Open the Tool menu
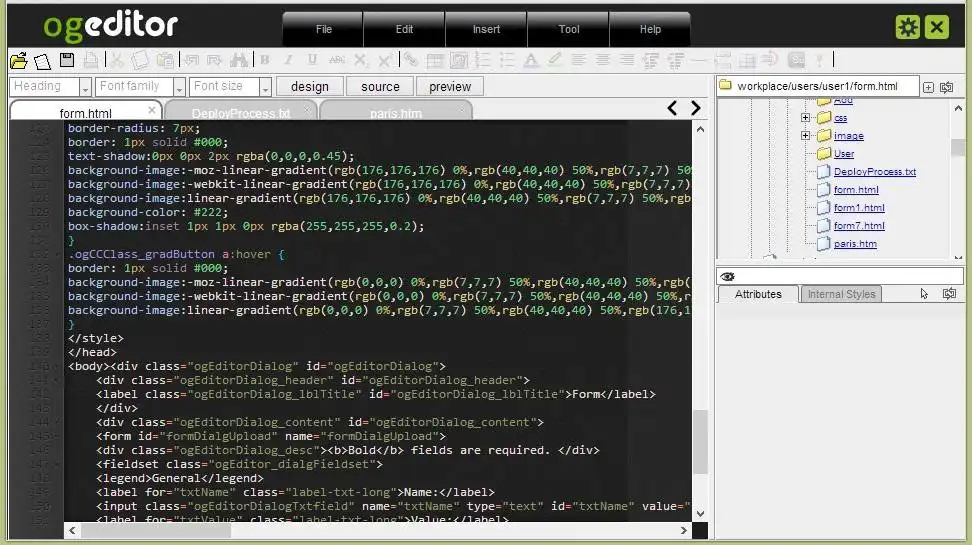The width and height of the screenshot is (972, 545). coord(568,29)
